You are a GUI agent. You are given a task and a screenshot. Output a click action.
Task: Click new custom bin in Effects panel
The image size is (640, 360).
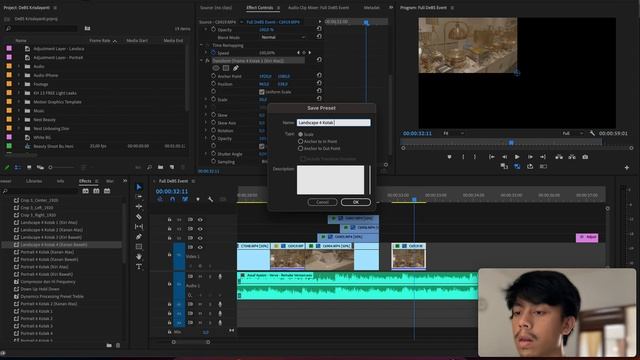click(x=109, y=345)
